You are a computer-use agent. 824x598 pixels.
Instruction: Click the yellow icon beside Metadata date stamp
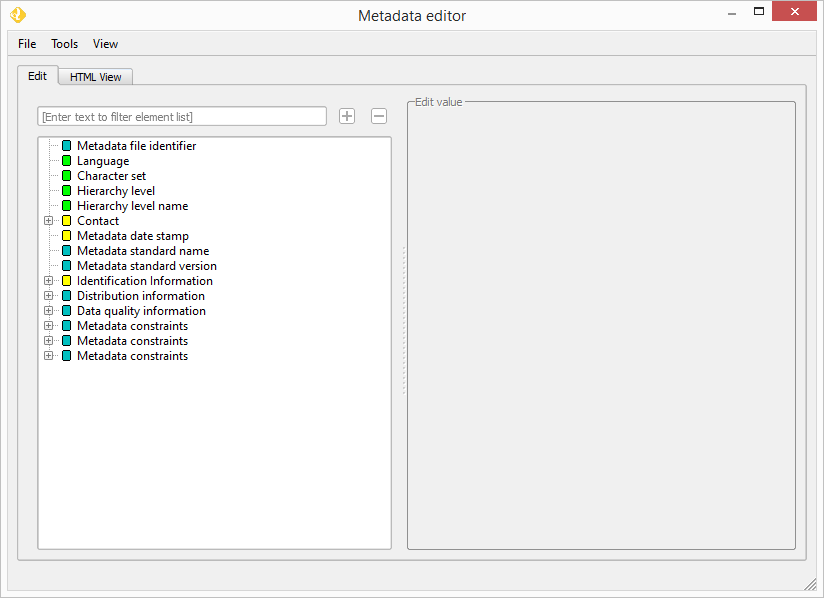click(66, 235)
